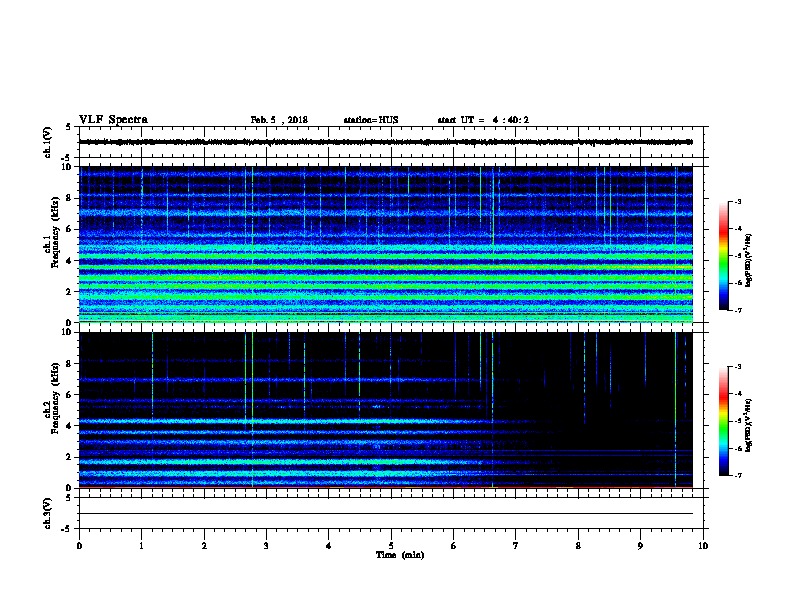The width and height of the screenshot is (792, 612).
Task: Click the "ch.1(V)" waveform axis label
Action: coord(48,142)
